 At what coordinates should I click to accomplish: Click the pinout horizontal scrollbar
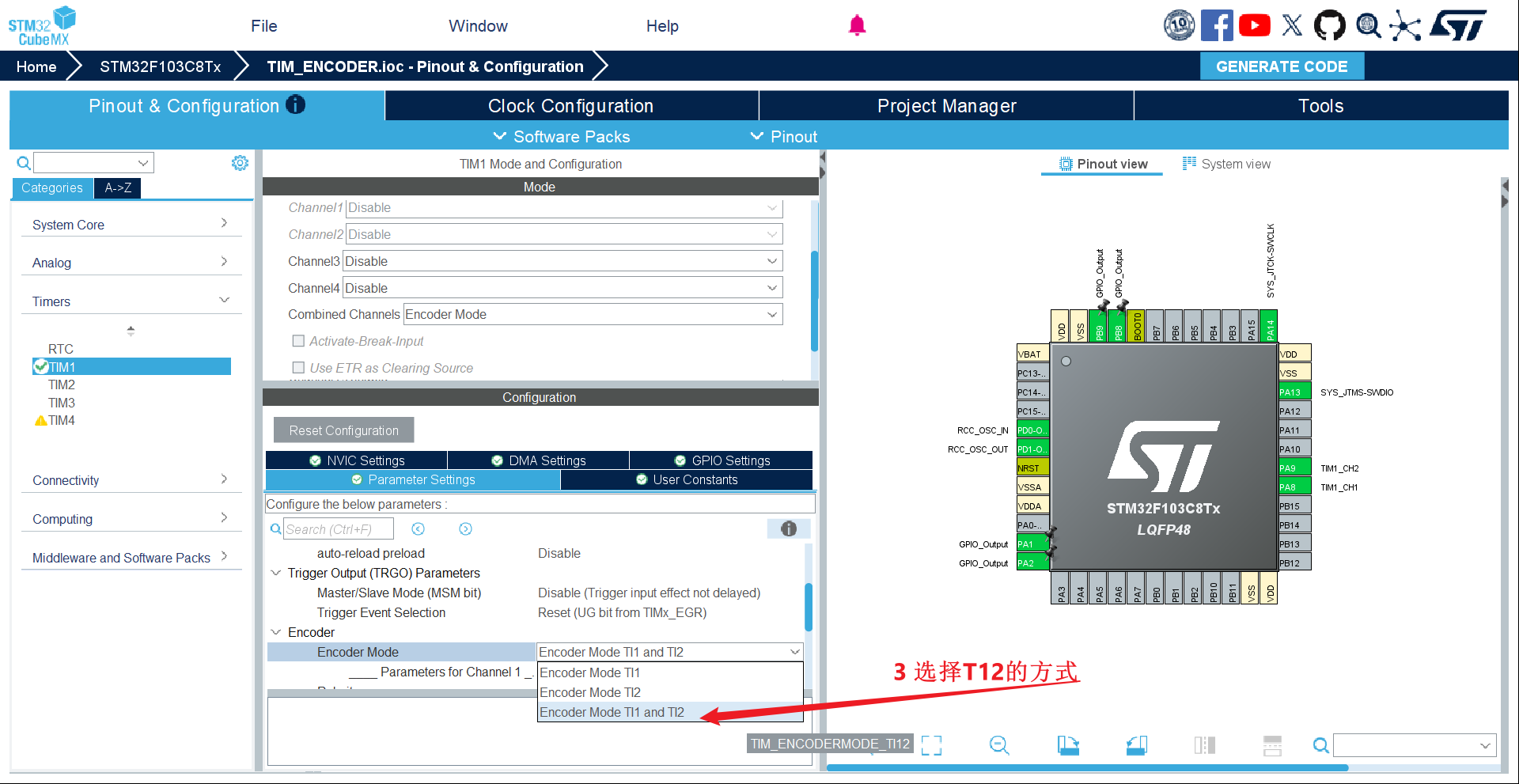coord(1087,767)
